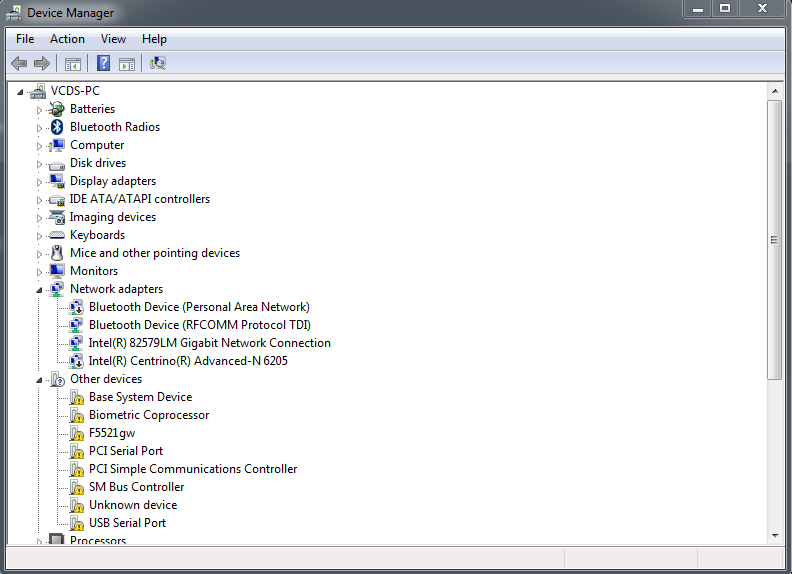The width and height of the screenshot is (792, 574).
Task: Click the Batteries category icon
Action: pos(57,109)
